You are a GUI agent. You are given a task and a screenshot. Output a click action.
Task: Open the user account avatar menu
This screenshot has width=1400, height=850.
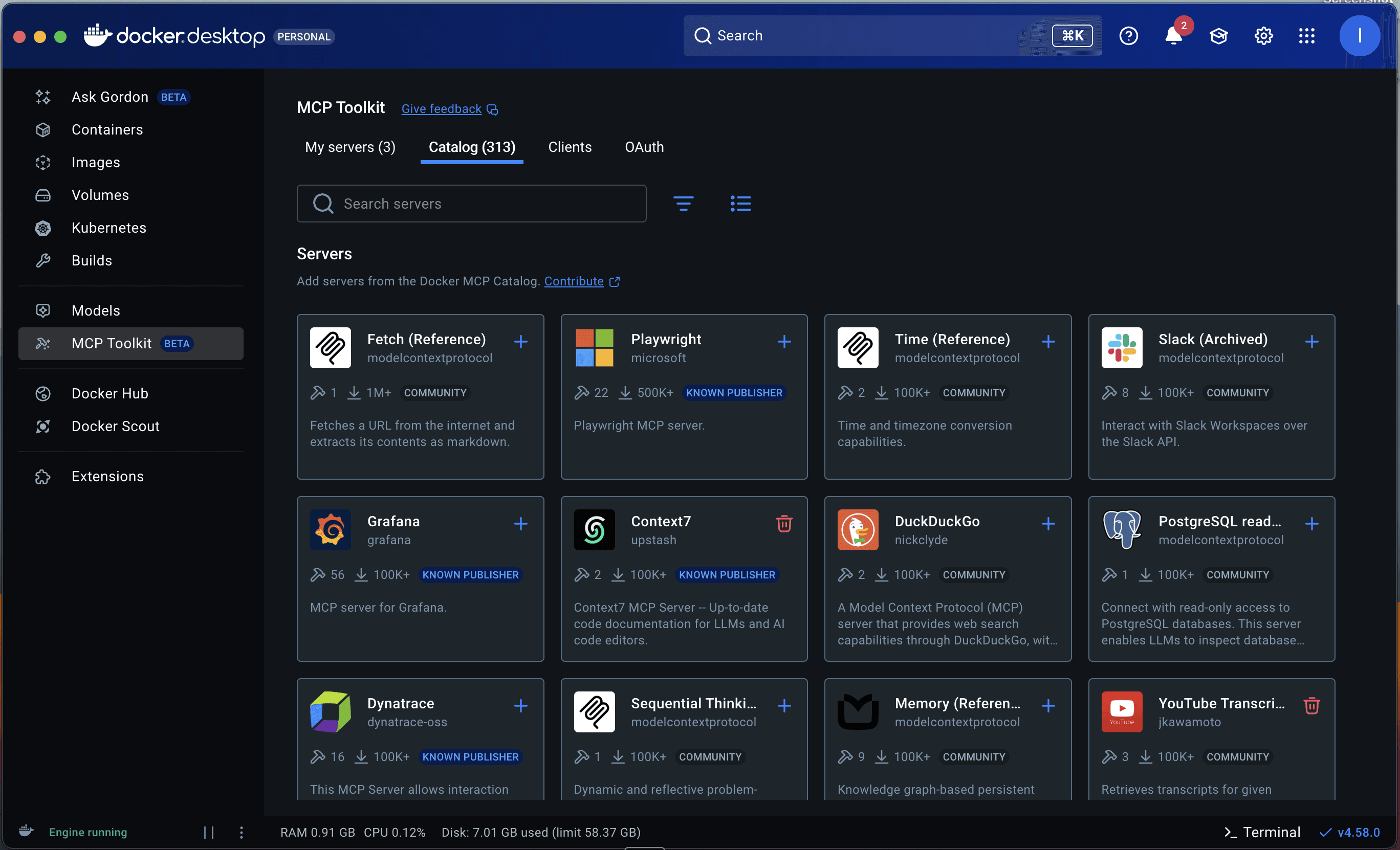[1359, 36]
